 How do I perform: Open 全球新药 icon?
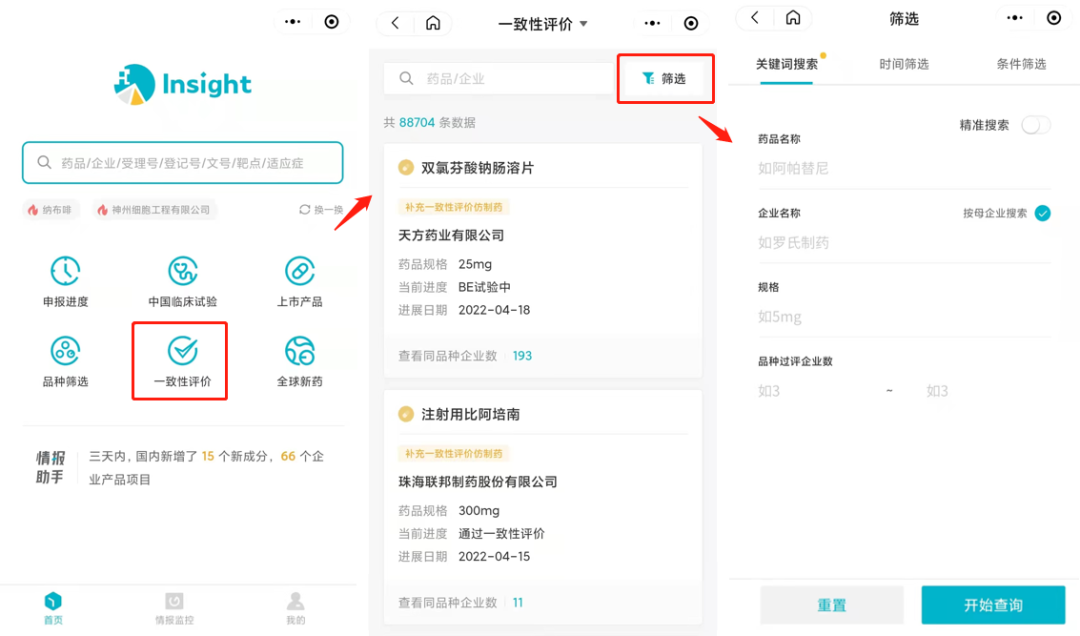300,351
